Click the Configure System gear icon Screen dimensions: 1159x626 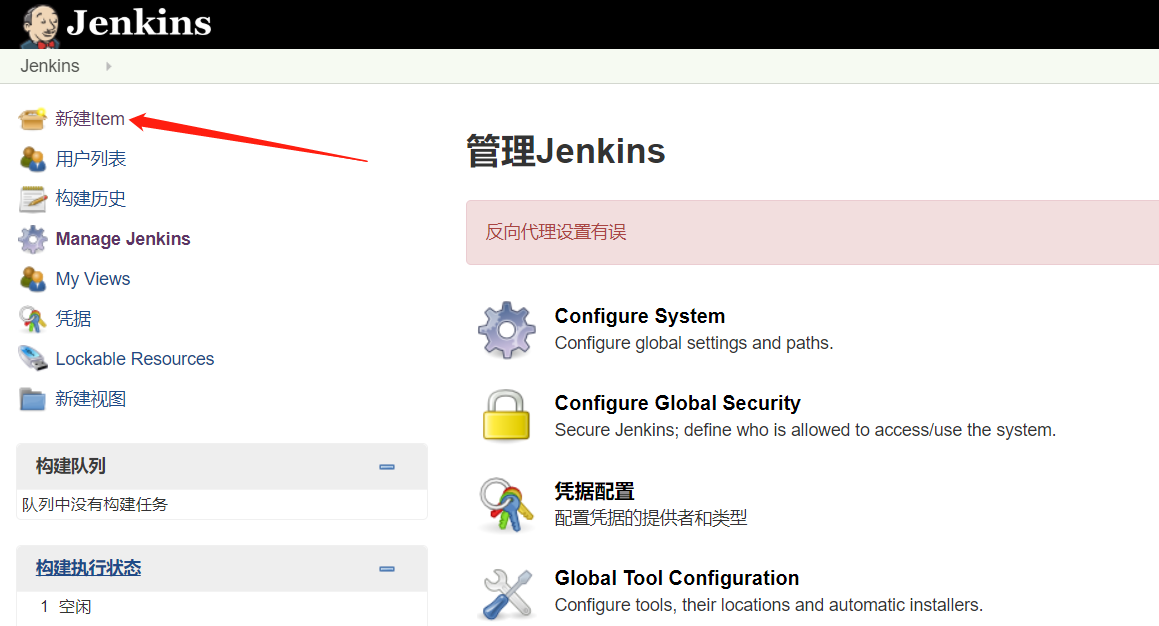click(x=506, y=330)
